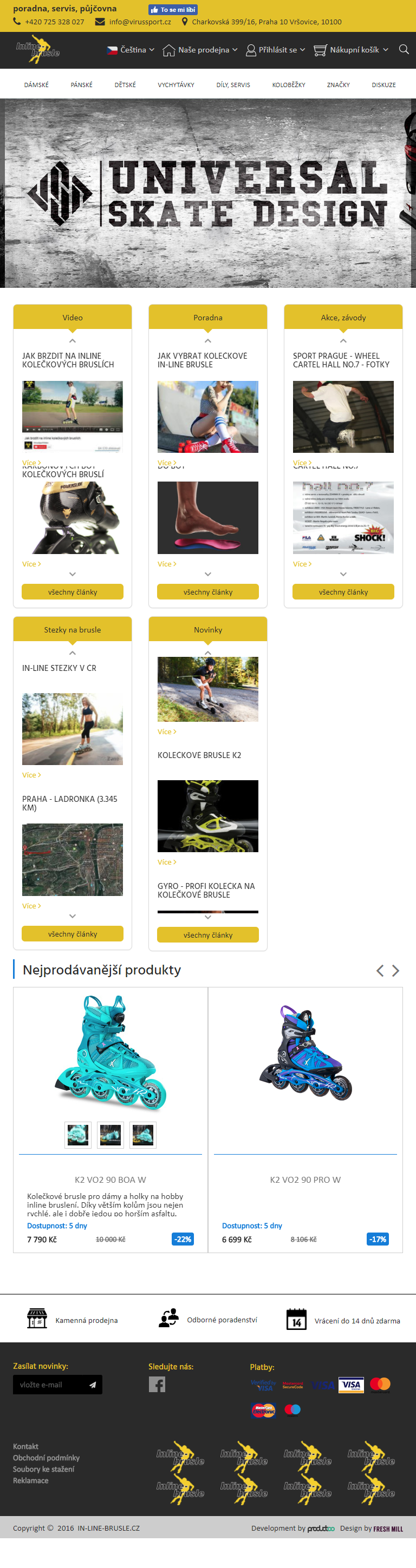Open the DÁMSKÉ menu category

(x=36, y=84)
